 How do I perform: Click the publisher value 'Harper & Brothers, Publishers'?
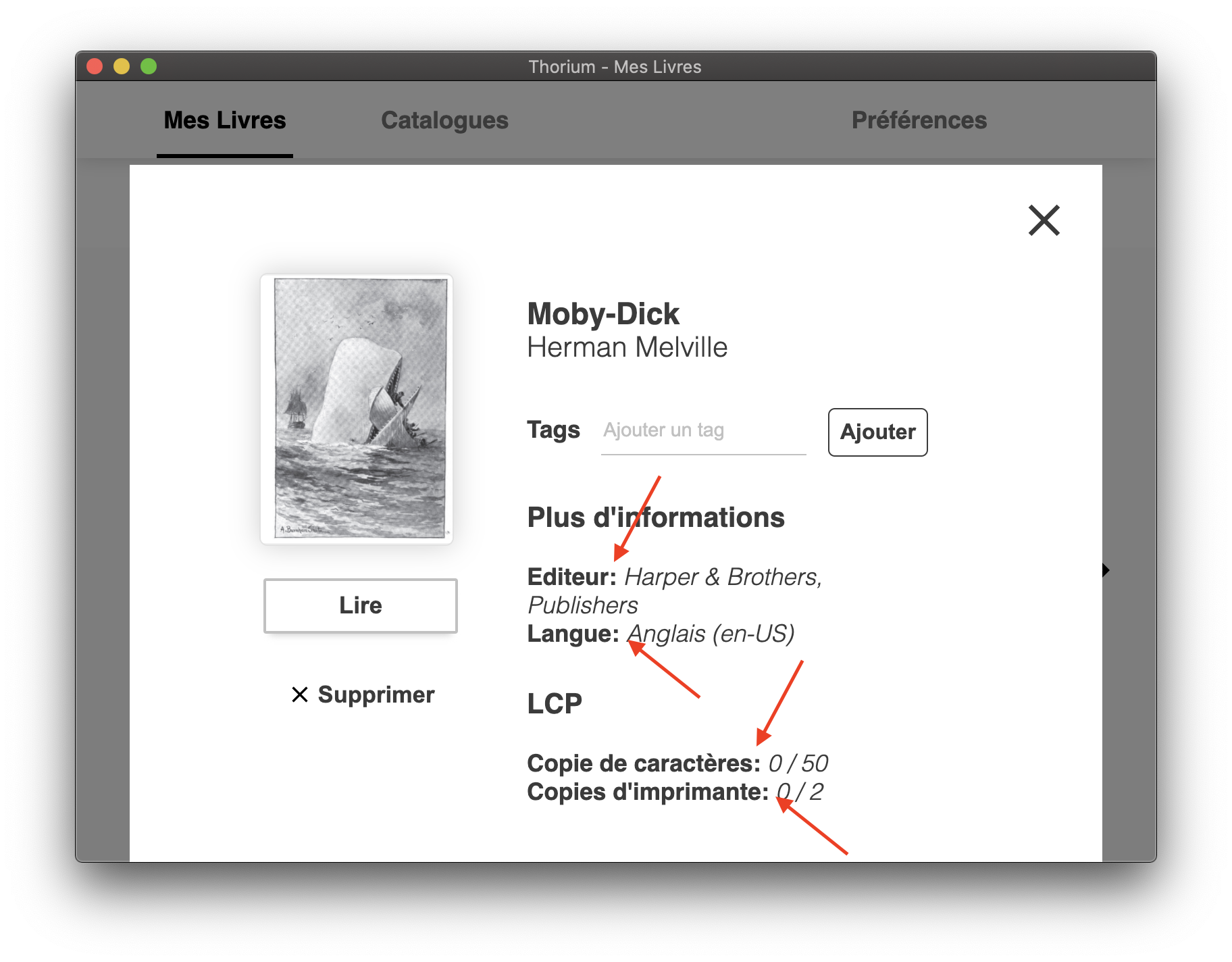coord(675,591)
